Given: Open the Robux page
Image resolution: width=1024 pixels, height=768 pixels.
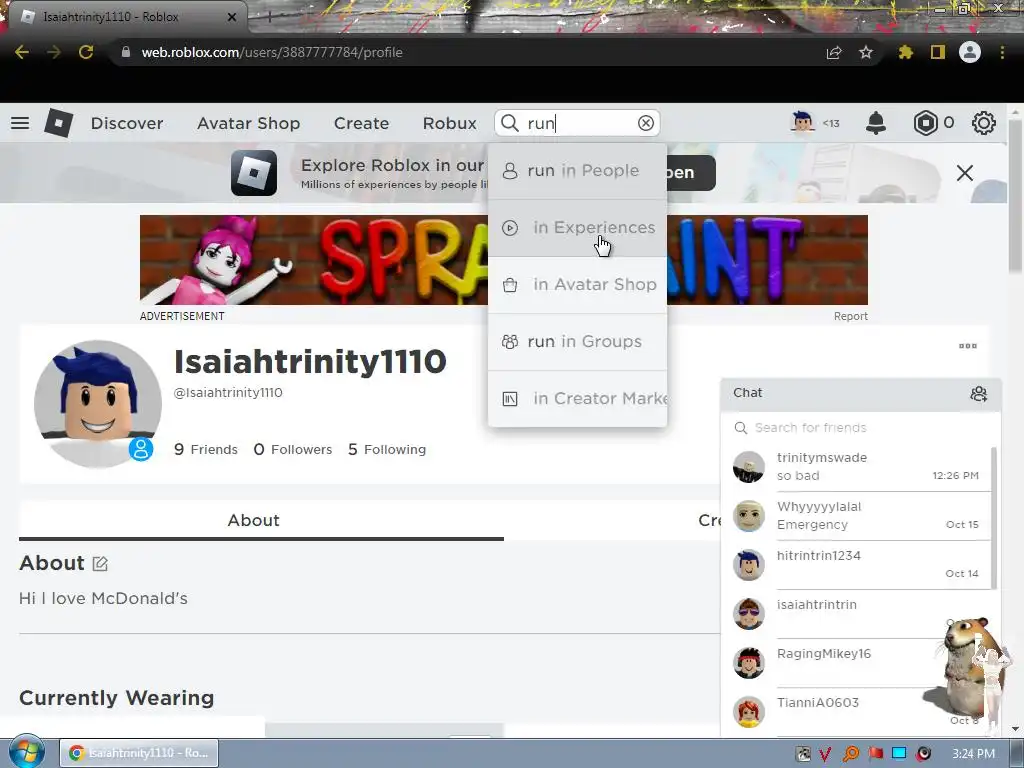Looking at the screenshot, I should 449,123.
